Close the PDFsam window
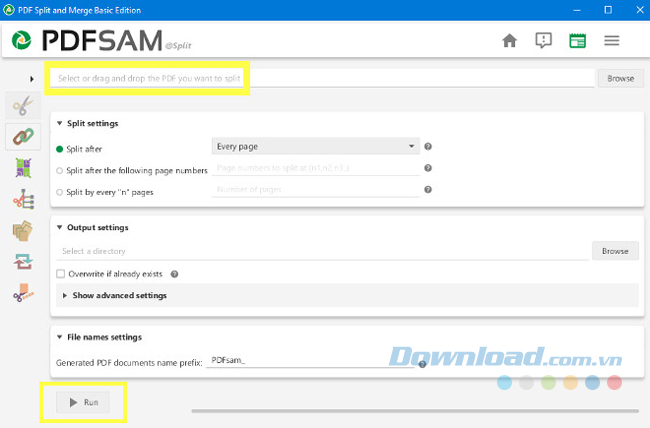The height and width of the screenshot is (428, 650). click(x=640, y=10)
